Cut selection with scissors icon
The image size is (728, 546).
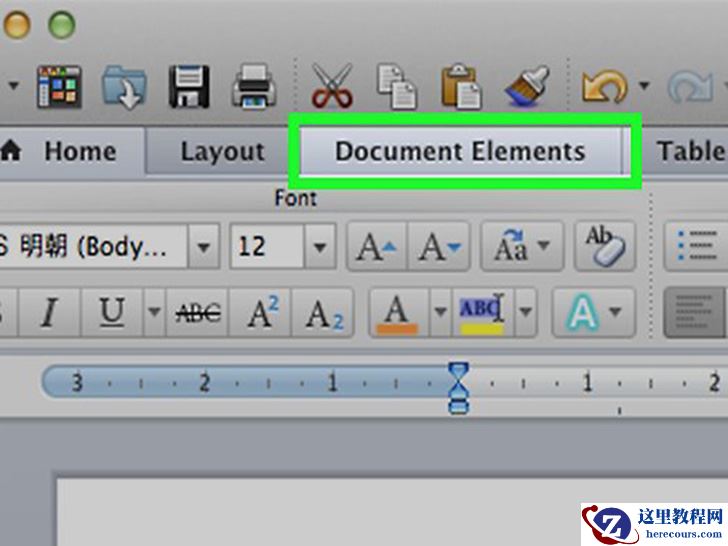[x=332, y=86]
